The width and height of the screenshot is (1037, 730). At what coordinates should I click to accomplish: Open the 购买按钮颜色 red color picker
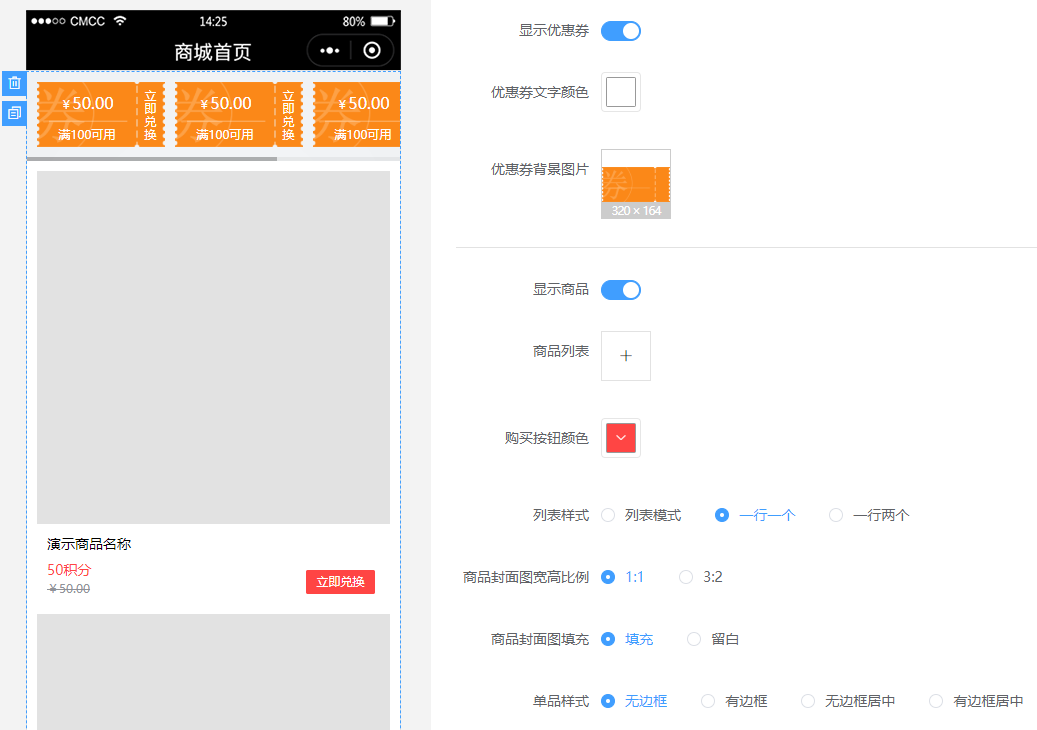(620, 438)
